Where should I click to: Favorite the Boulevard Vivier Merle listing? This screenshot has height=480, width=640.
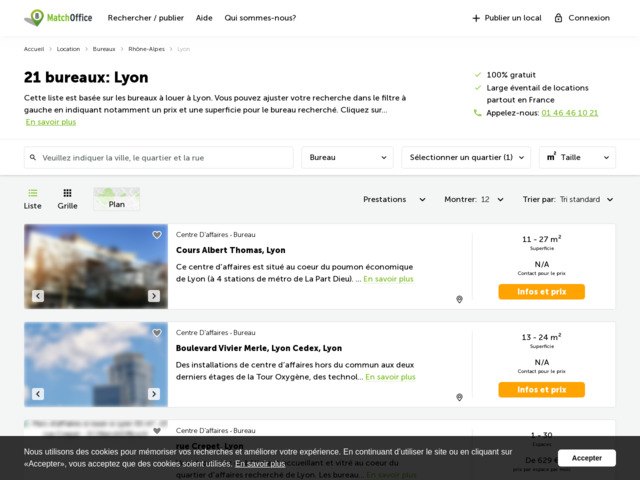point(157,333)
